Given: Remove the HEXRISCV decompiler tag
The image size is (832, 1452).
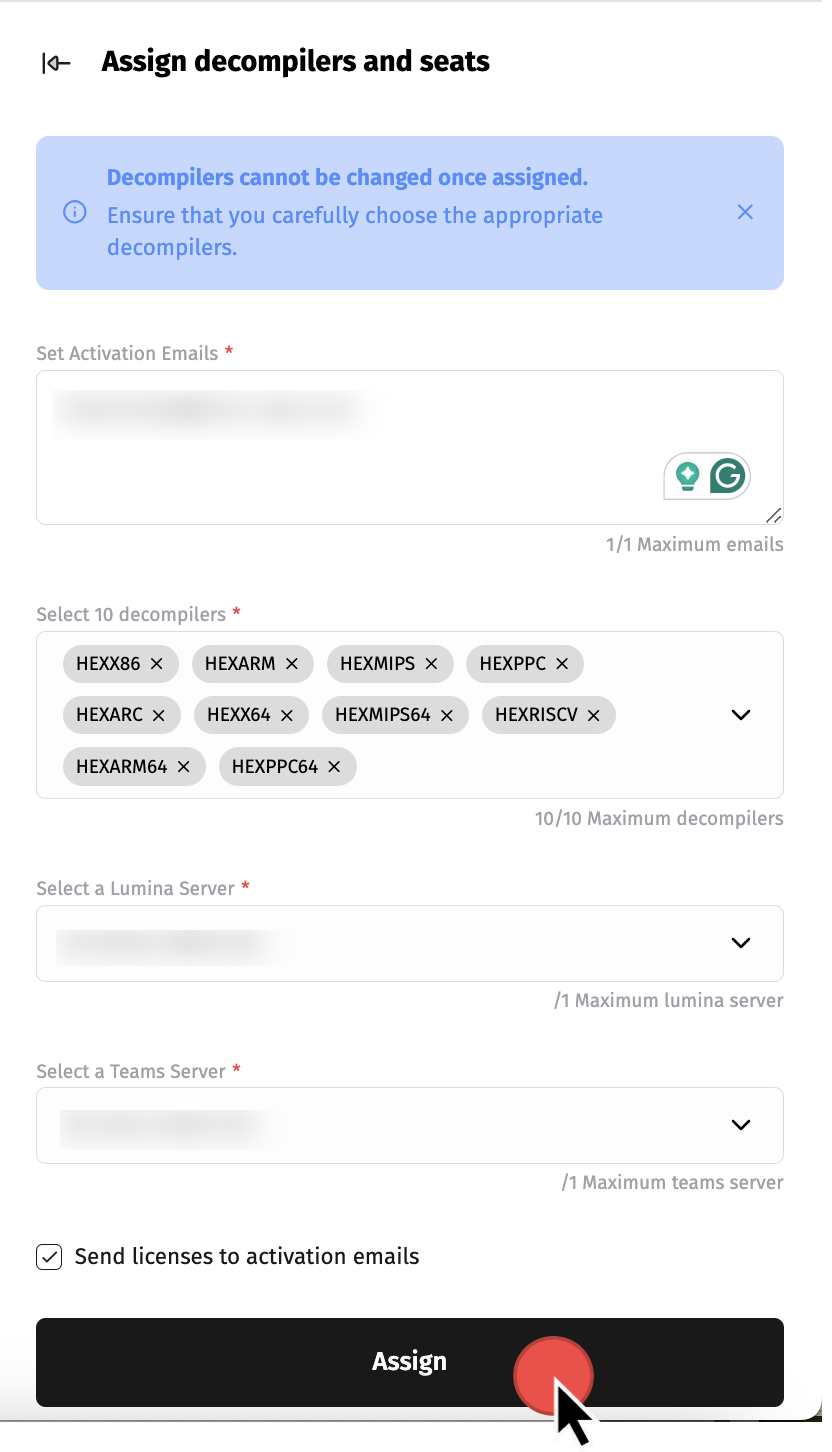Looking at the screenshot, I should 594,715.
